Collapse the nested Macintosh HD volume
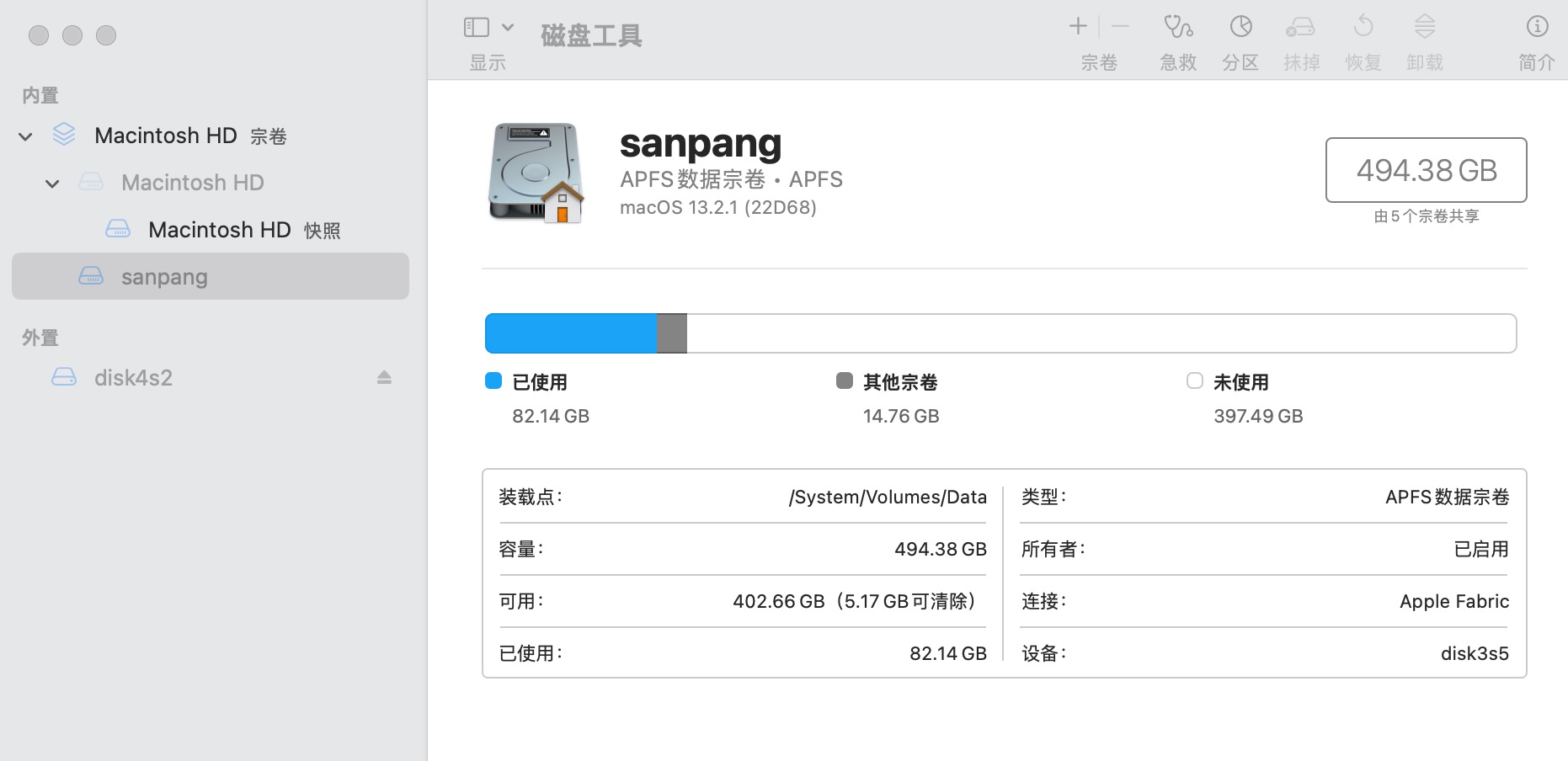Screen dimensions: 1568x761 (x=52, y=184)
